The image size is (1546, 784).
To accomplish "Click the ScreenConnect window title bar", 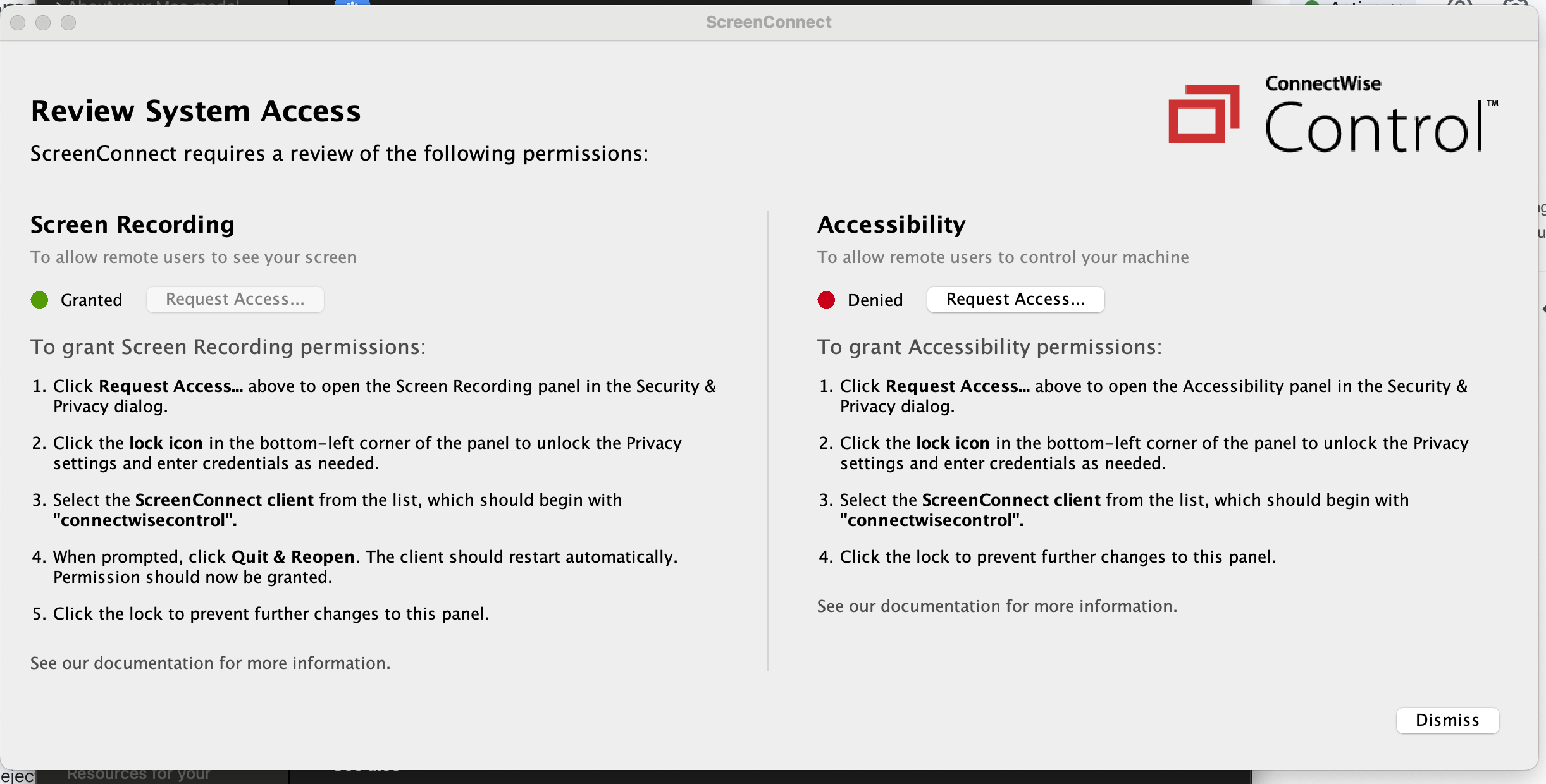I will click(769, 22).
